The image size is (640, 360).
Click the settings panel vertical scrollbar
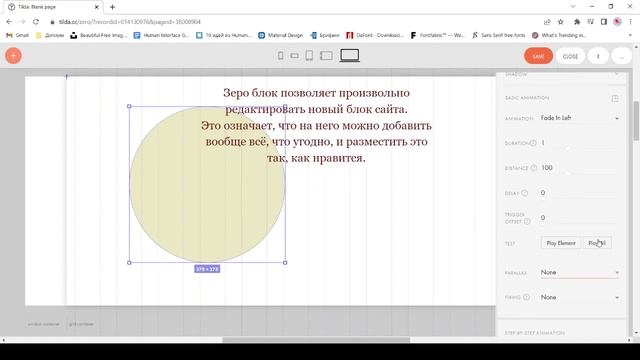pos(636,120)
